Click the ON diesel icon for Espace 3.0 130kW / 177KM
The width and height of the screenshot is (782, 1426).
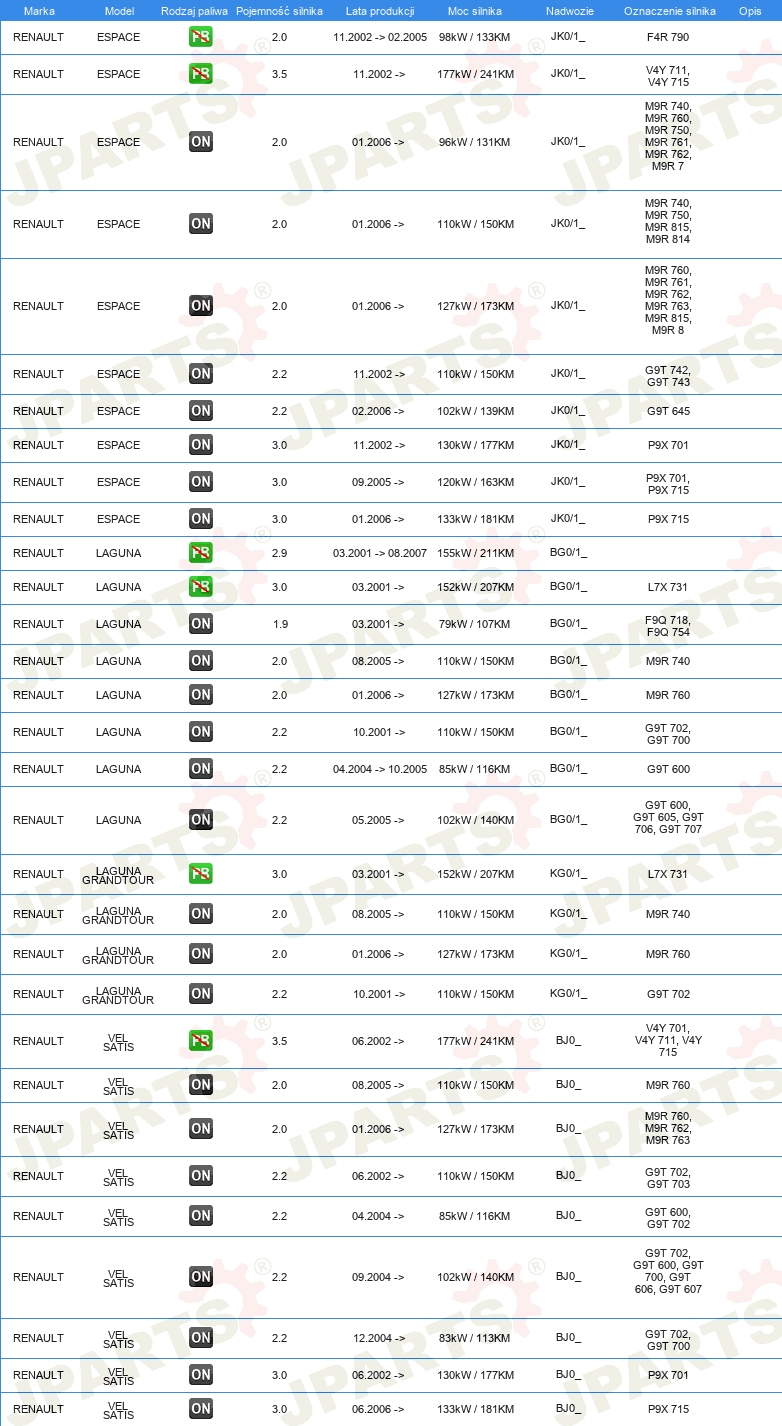201,445
